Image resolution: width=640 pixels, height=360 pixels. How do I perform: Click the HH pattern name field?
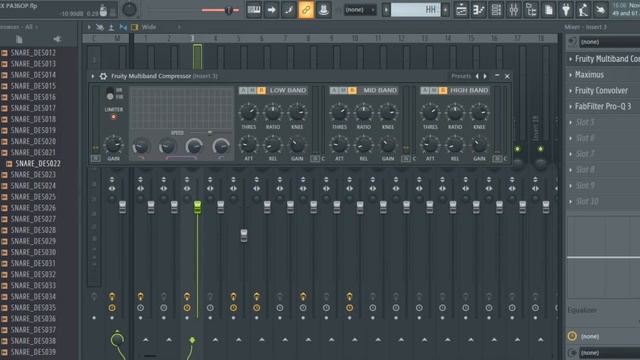(x=416, y=10)
